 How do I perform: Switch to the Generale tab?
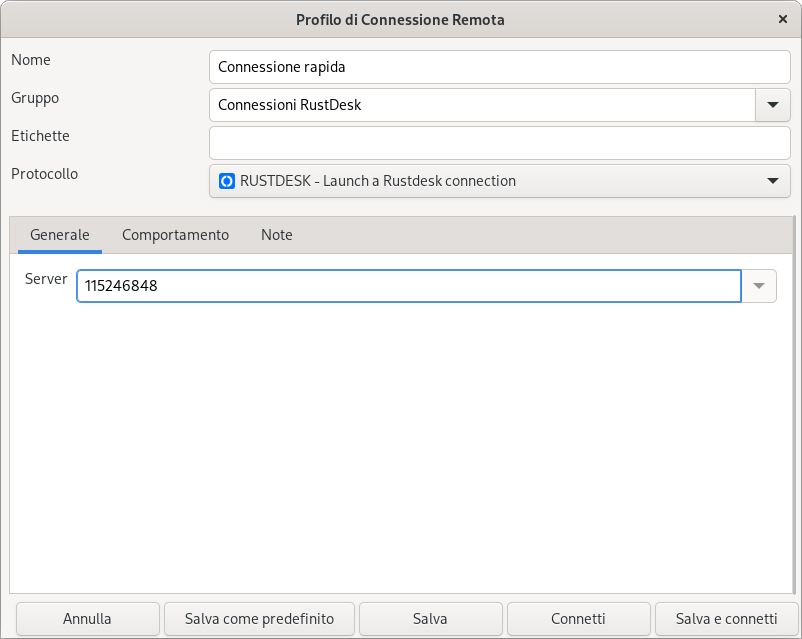[60, 235]
